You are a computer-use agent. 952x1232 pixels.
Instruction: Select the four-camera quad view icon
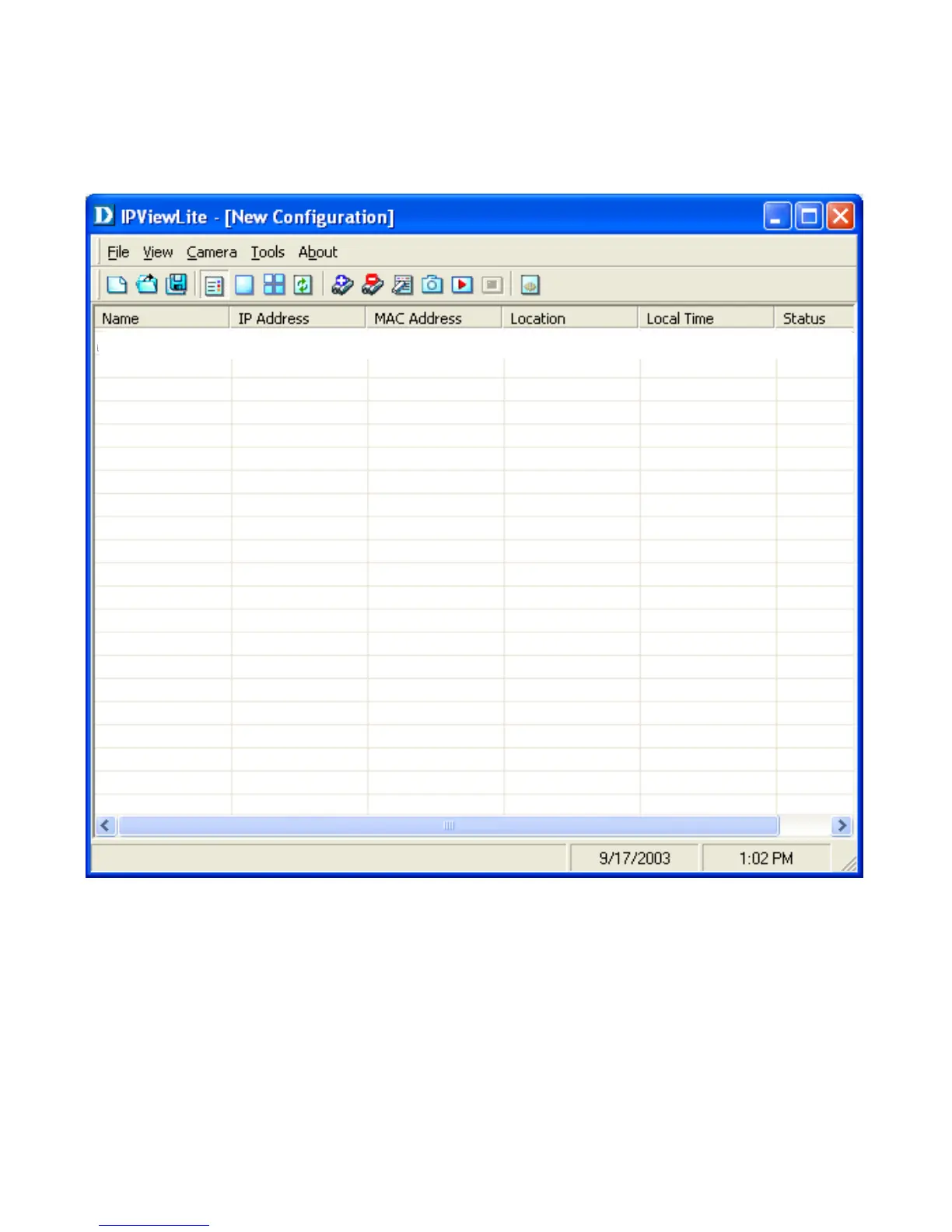[x=274, y=285]
